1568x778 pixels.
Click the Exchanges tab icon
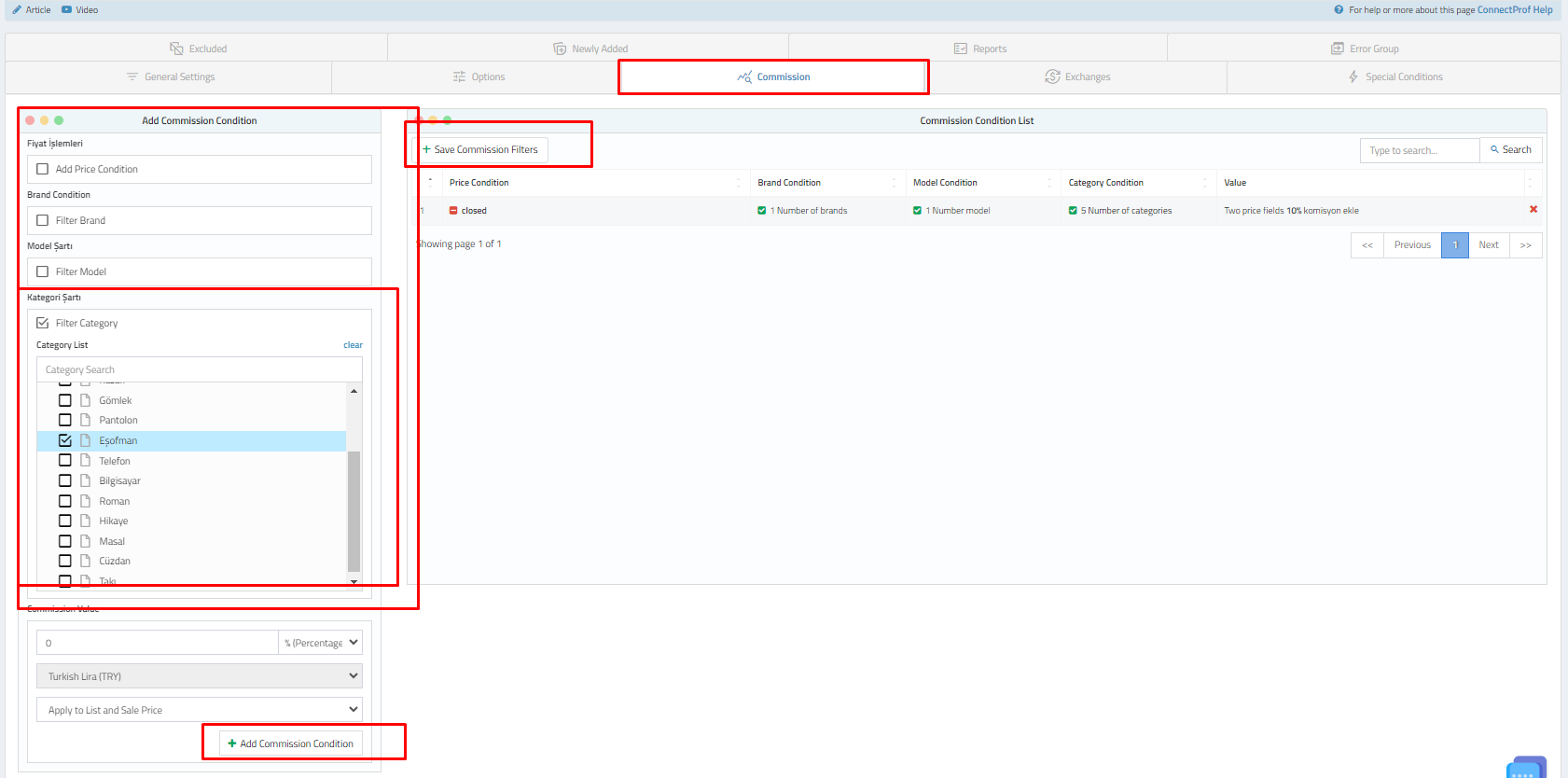point(1052,76)
